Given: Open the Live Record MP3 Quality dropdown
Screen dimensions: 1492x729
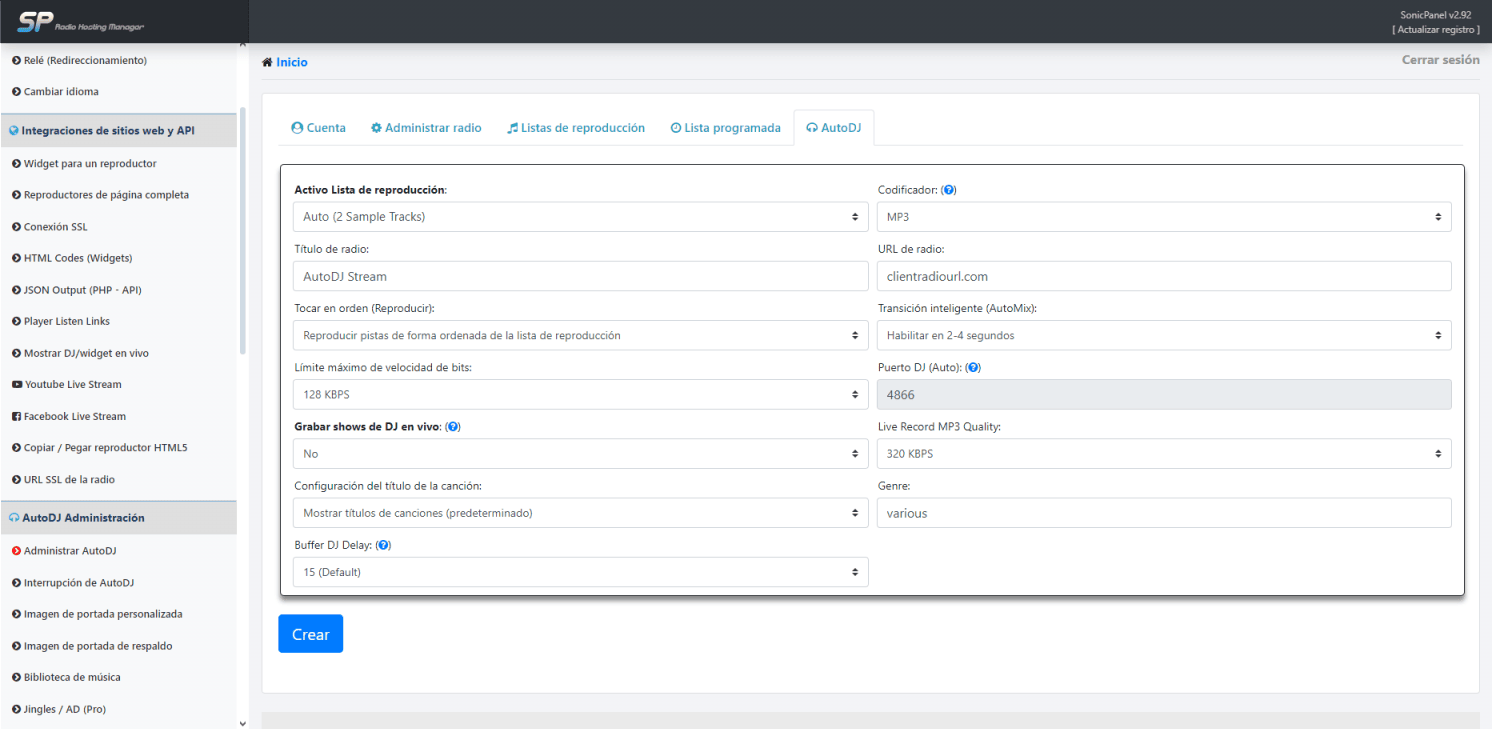Looking at the screenshot, I should tap(1163, 454).
